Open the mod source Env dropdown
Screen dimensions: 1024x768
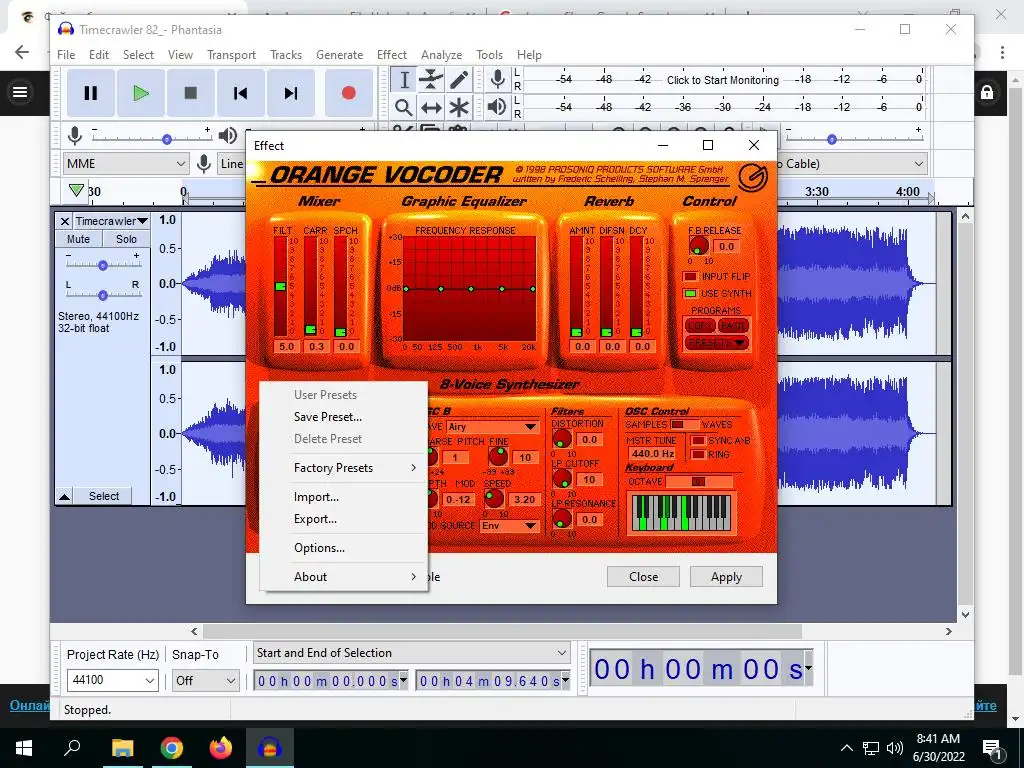pyautogui.click(x=509, y=526)
